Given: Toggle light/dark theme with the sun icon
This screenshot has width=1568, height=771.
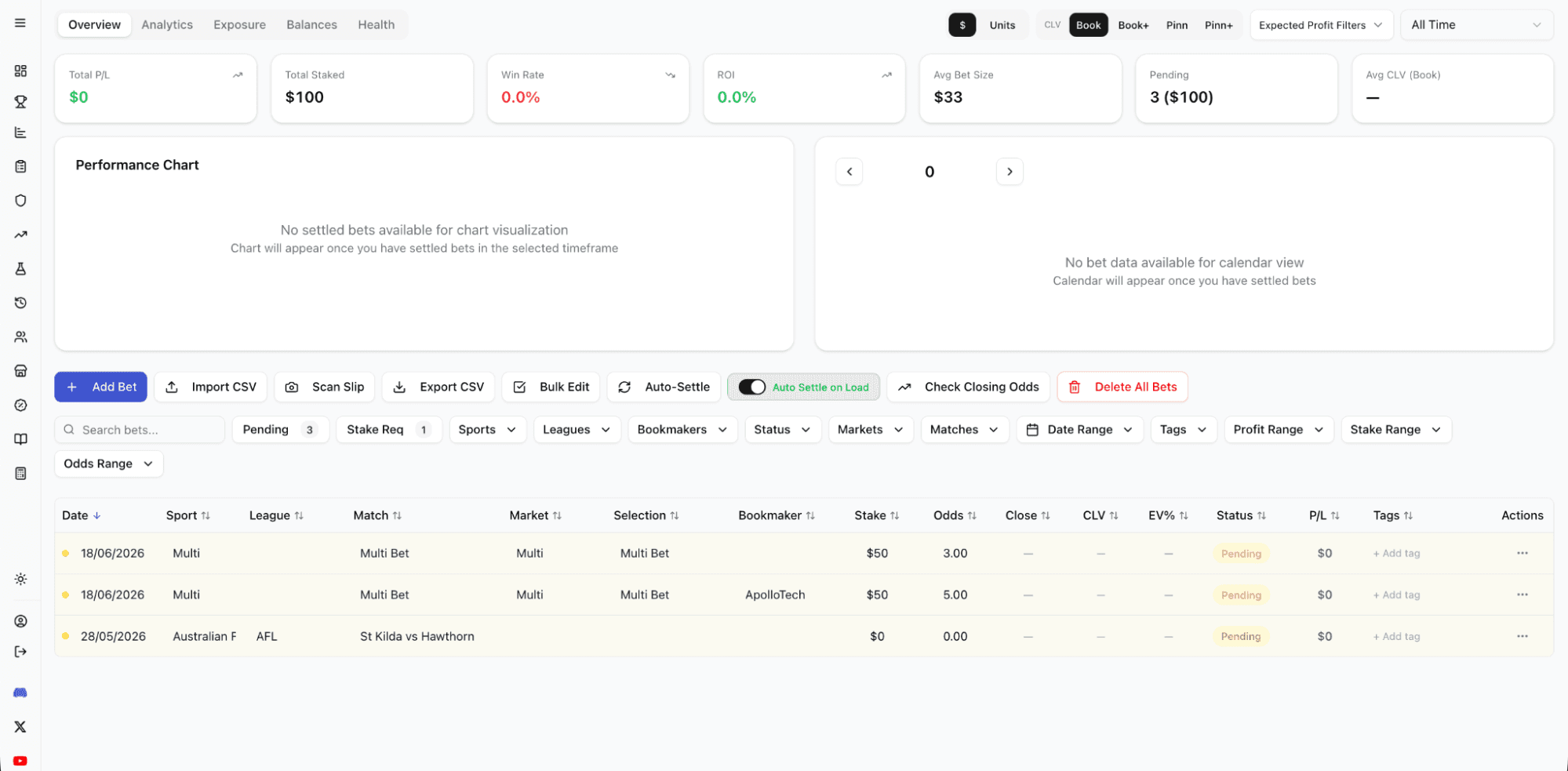Looking at the screenshot, I should [x=20, y=580].
